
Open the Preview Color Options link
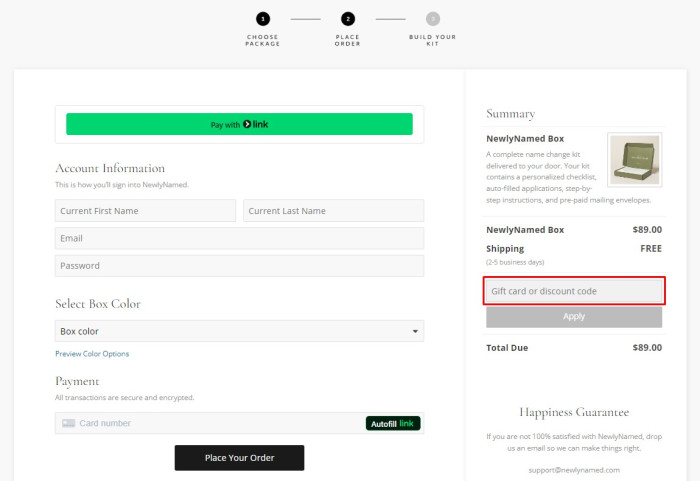click(92, 354)
